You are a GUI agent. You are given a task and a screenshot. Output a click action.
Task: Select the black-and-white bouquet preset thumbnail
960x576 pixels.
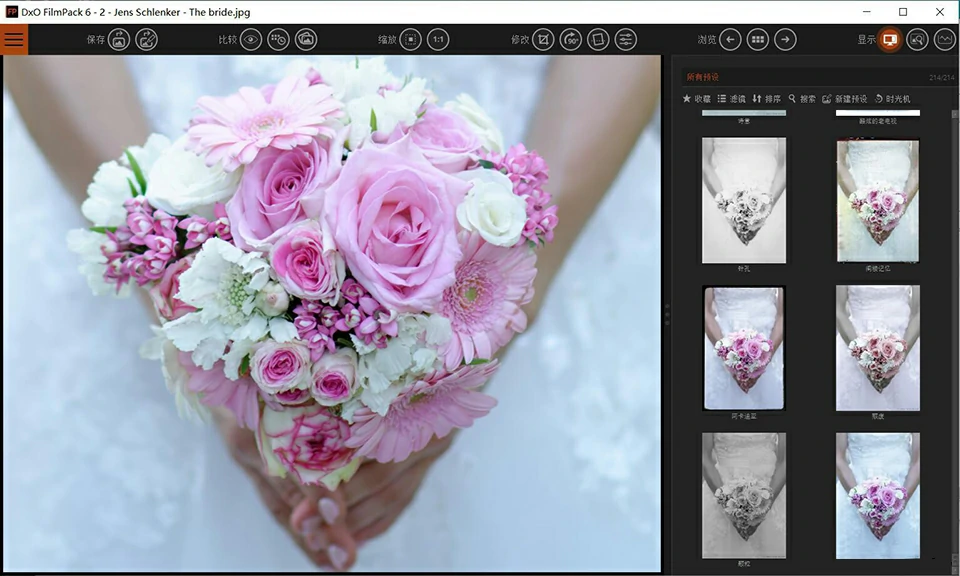pos(743,200)
